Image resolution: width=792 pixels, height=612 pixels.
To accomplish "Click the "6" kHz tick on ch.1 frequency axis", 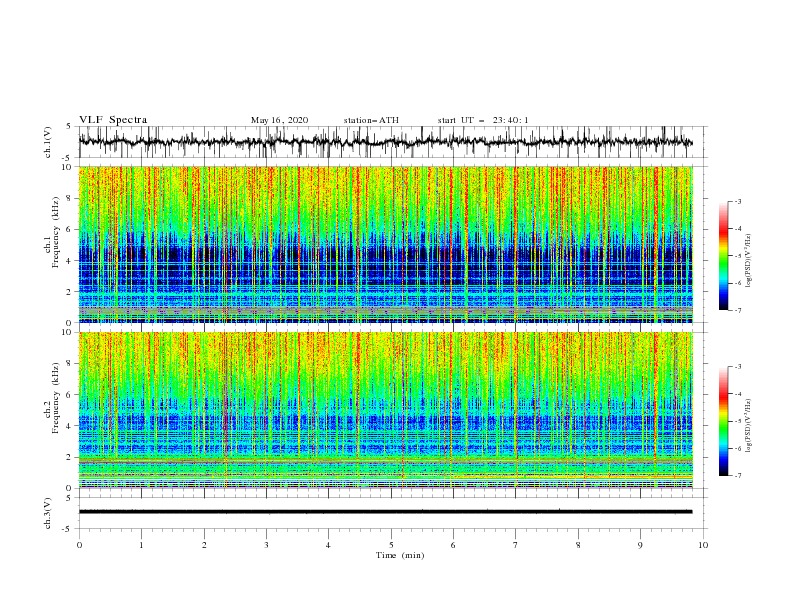I will tap(71, 229).
